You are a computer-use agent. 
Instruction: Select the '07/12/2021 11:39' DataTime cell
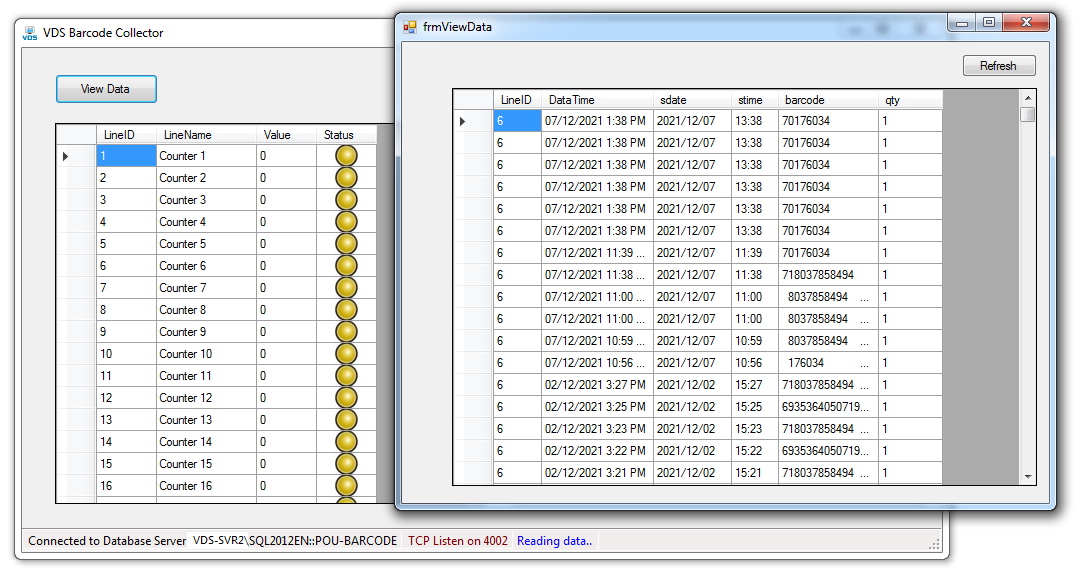tap(597, 253)
